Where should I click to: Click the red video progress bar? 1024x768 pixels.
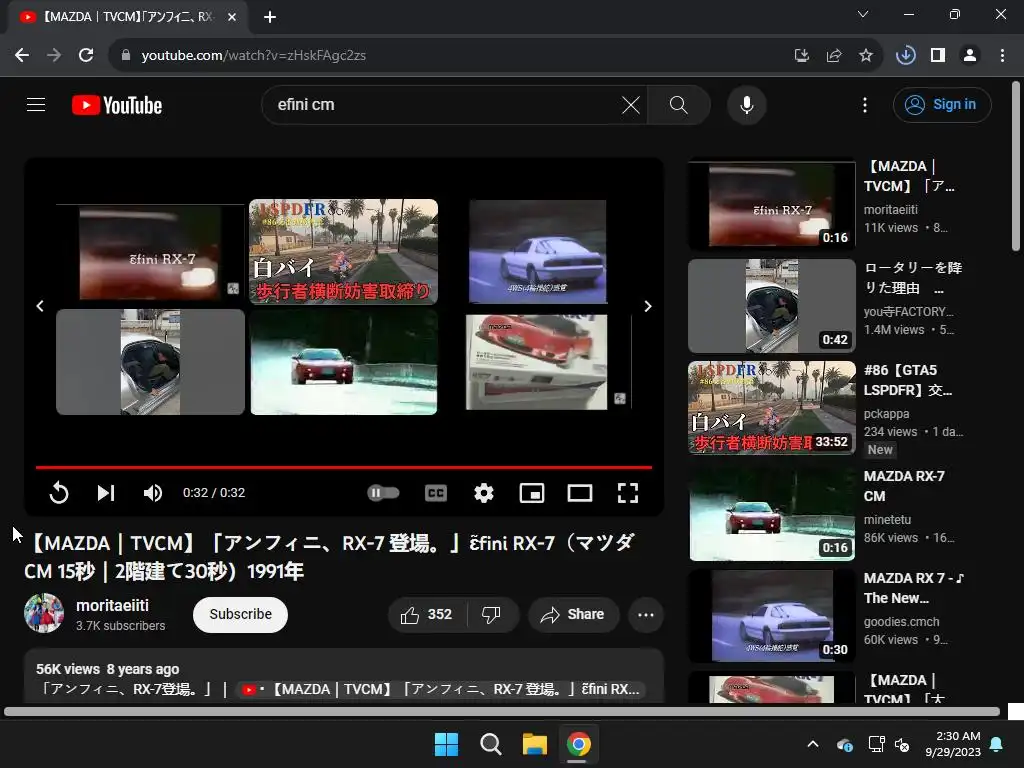pos(344,467)
